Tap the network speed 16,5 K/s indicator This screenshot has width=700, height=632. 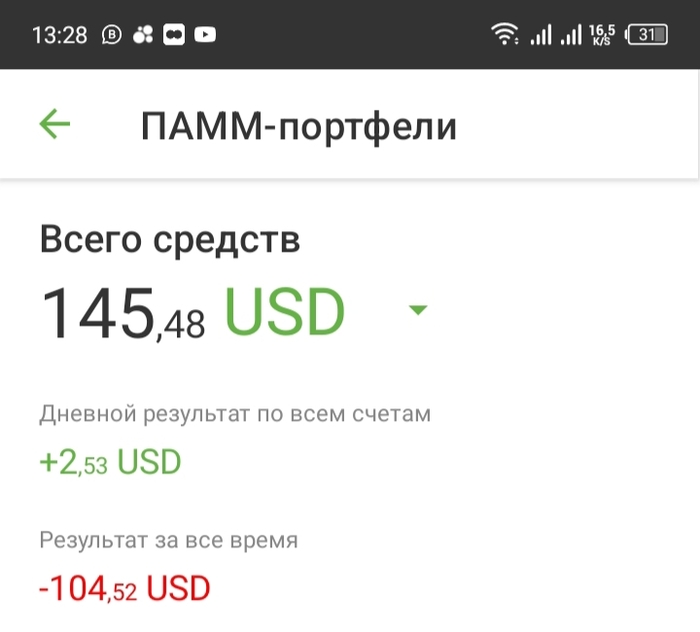pyautogui.click(x=602, y=35)
